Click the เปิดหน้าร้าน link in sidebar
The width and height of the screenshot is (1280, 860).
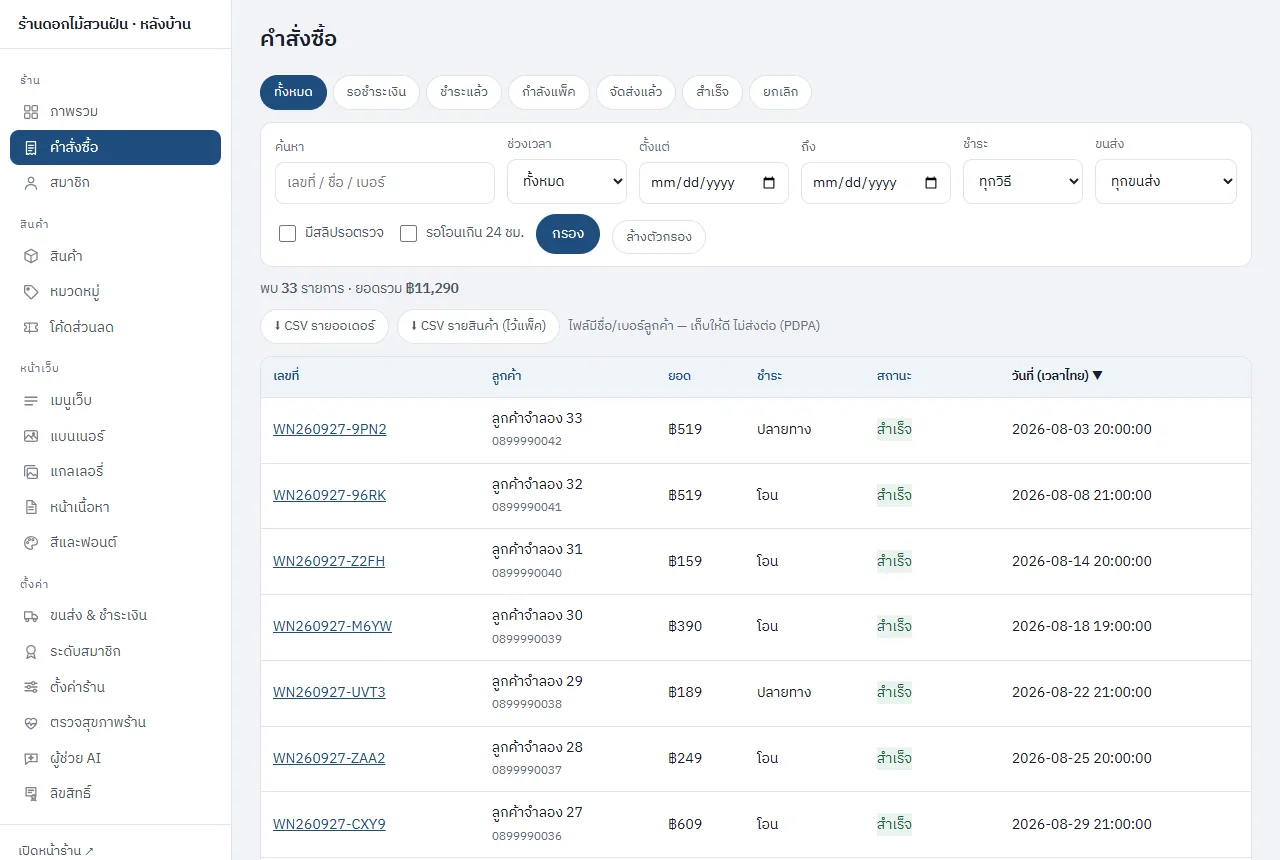(56, 851)
